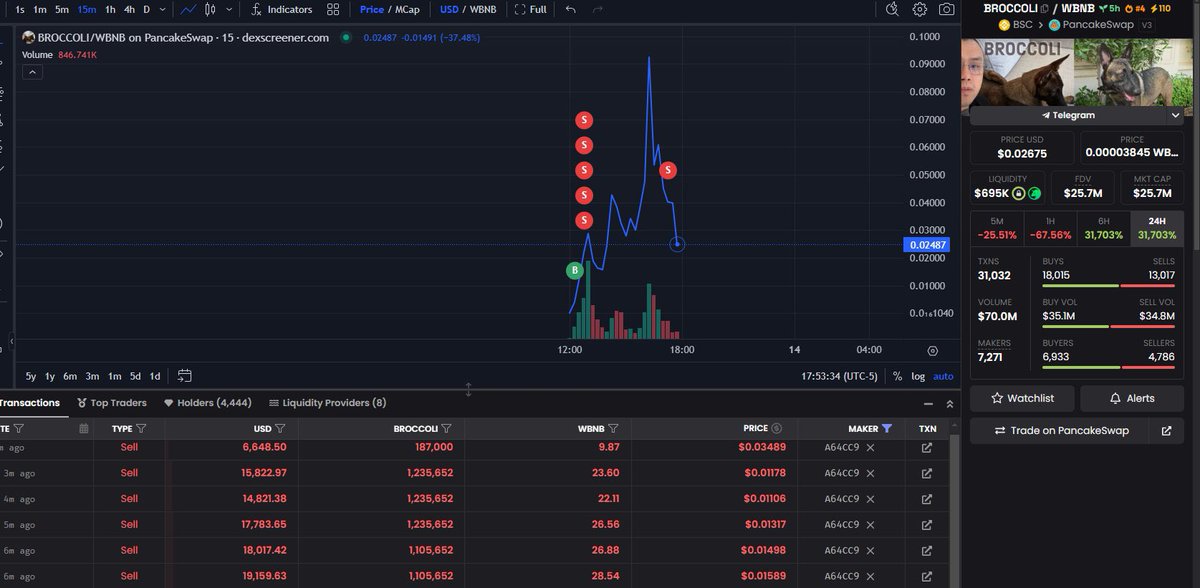
Task: Open the quick search icon
Action: point(892,9)
